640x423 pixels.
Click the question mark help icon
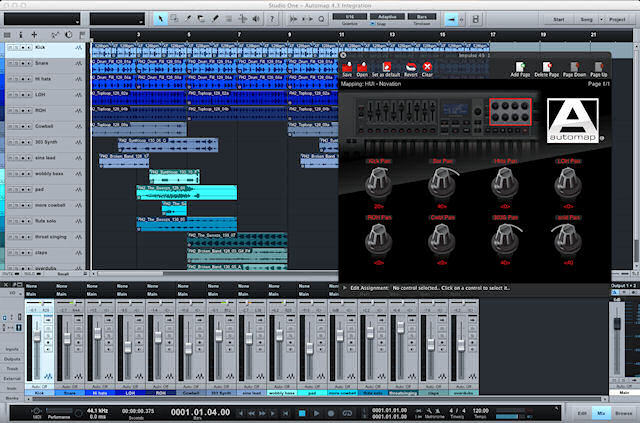coord(272,19)
